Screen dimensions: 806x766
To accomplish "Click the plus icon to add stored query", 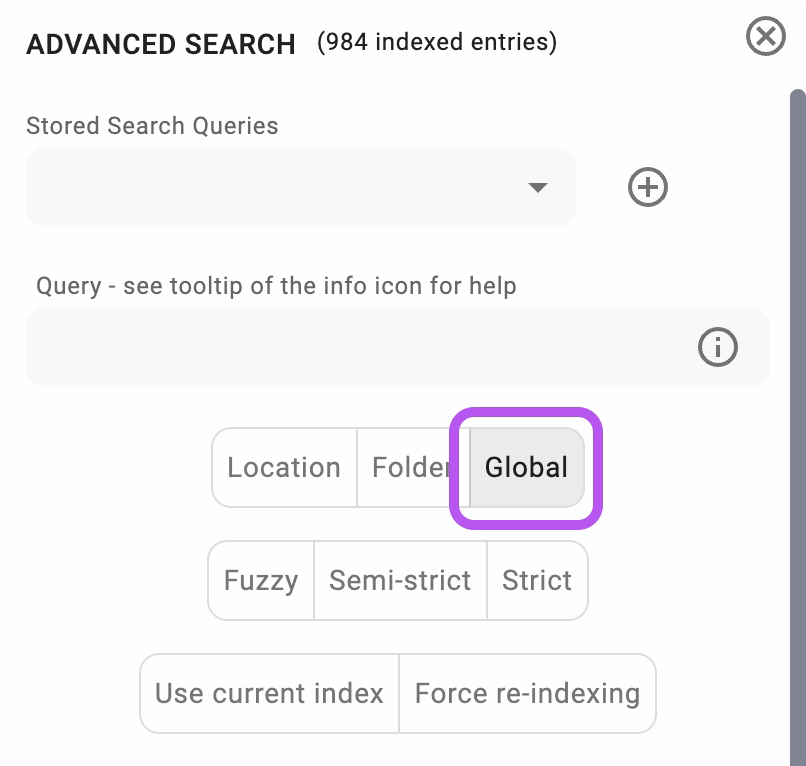I will [647, 187].
